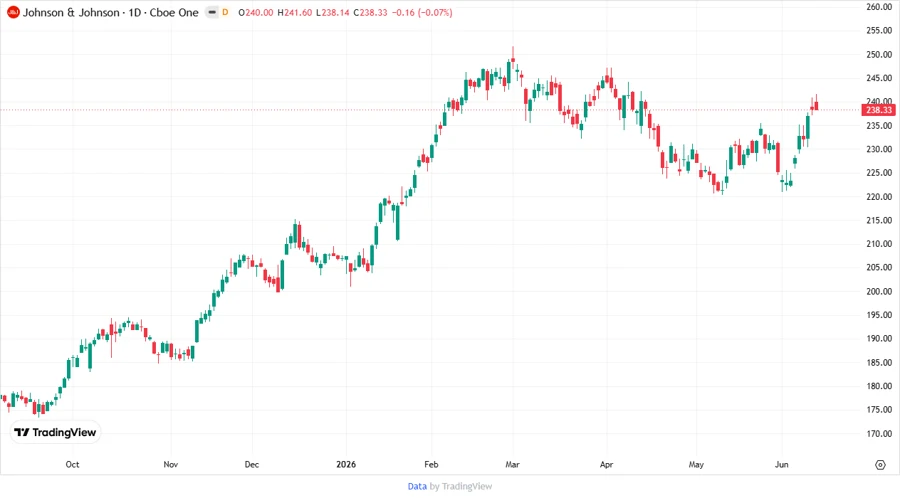Click the red 238.33 current price label
900x498 pixels.
point(878,110)
